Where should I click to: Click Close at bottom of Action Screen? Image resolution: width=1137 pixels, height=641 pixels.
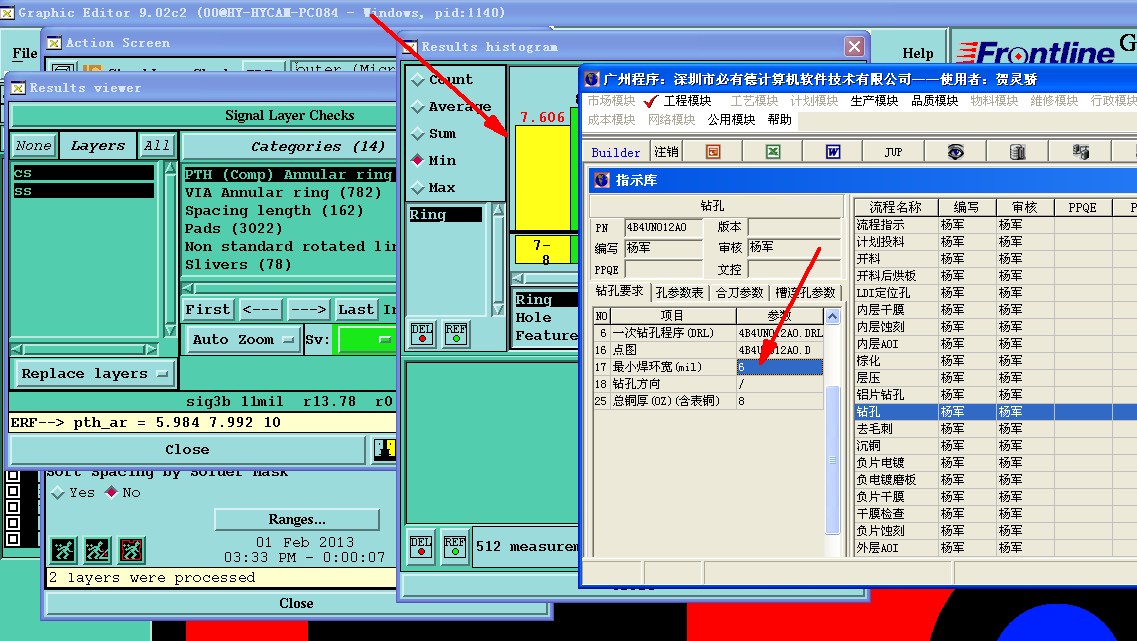pyautogui.click(x=296, y=603)
